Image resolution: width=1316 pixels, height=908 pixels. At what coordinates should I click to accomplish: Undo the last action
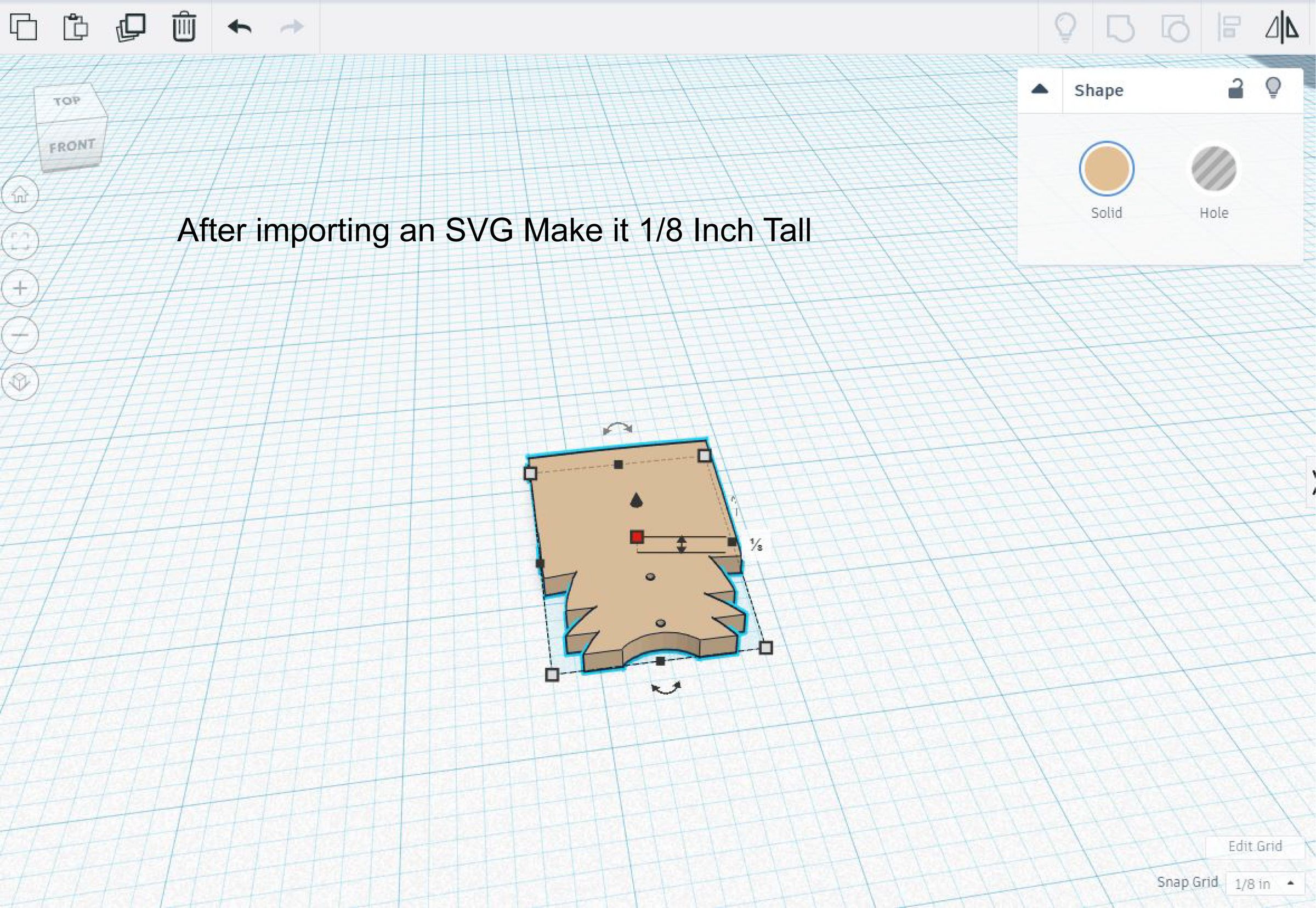coord(240,27)
